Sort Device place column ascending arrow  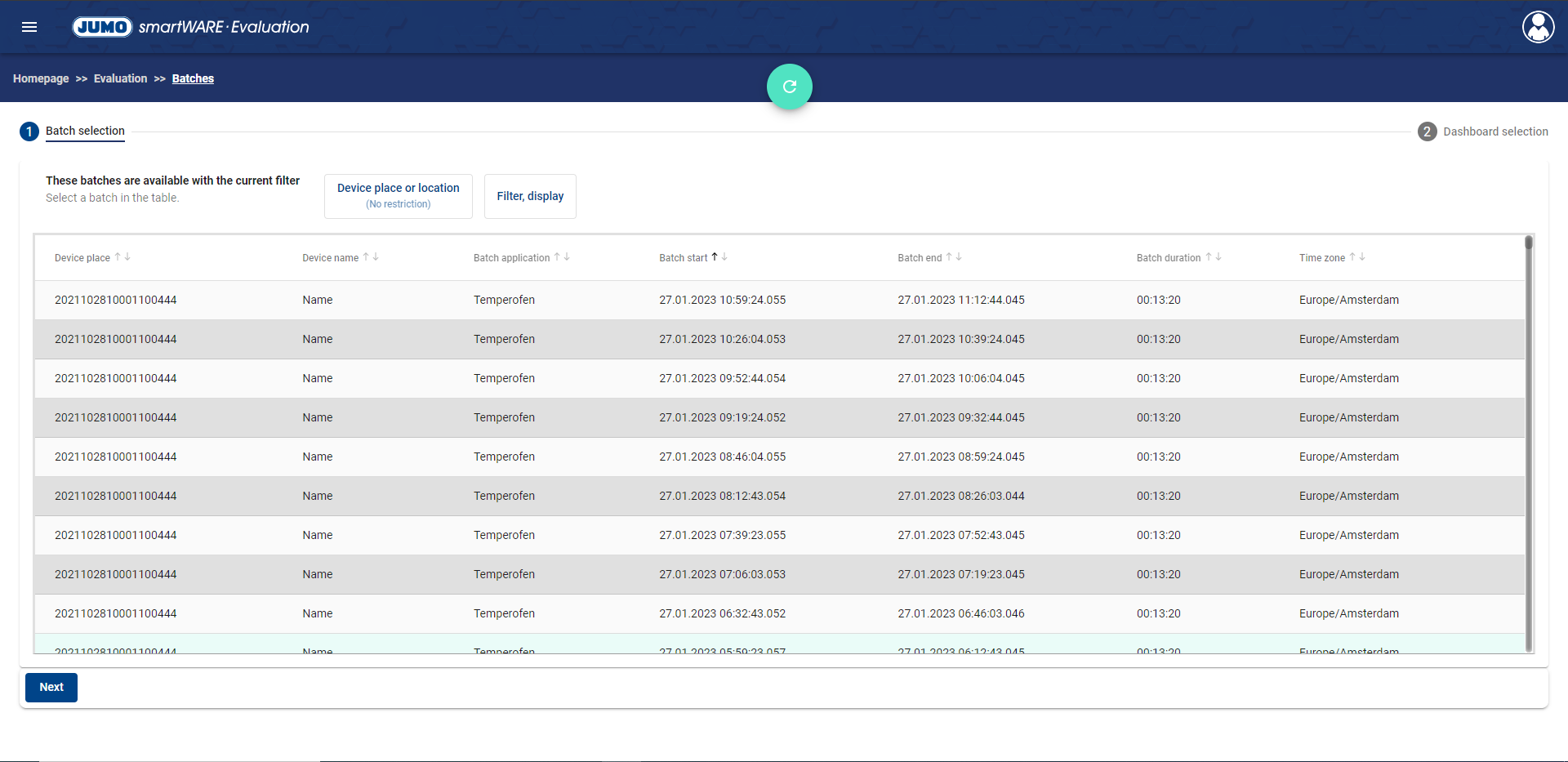pyautogui.click(x=118, y=256)
